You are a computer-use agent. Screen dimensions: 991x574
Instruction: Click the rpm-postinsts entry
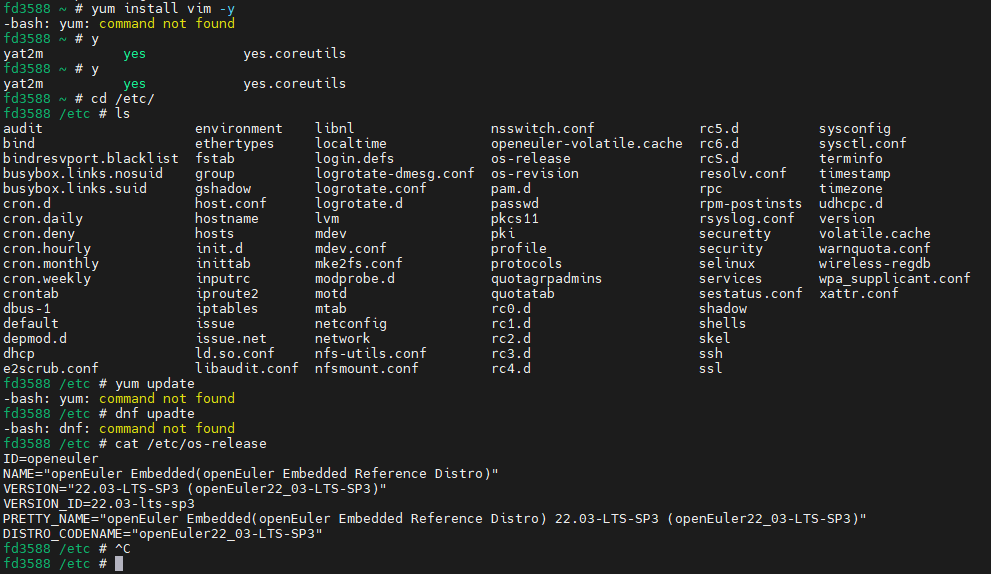coord(750,204)
